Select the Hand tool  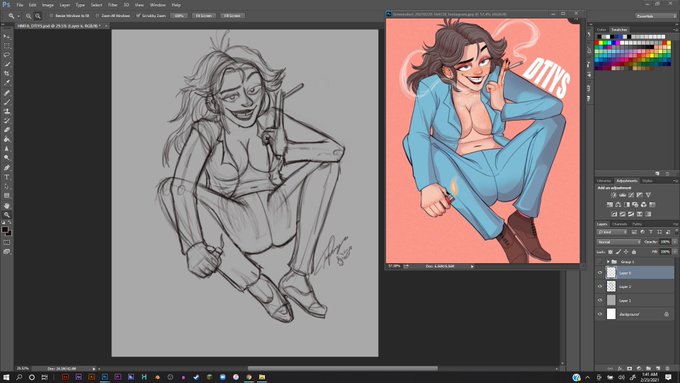pos(7,206)
